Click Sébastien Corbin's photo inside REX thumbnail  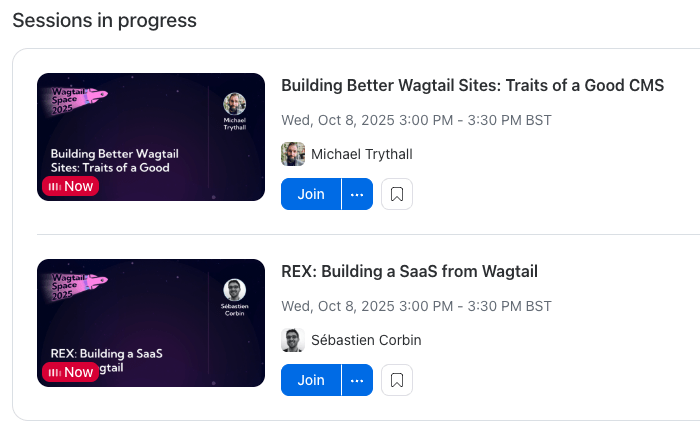pyautogui.click(x=235, y=290)
